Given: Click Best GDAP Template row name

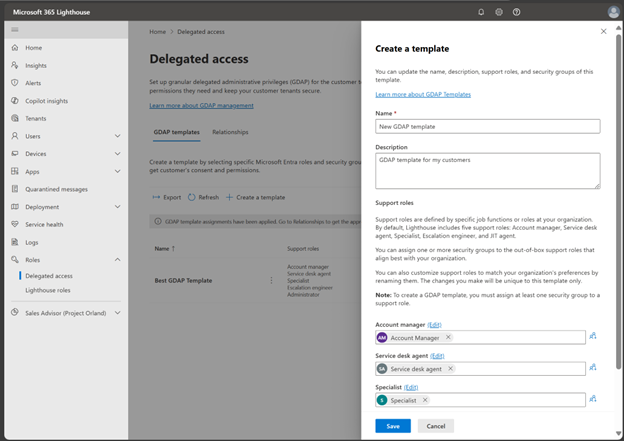Looking at the screenshot, I should [183, 281].
